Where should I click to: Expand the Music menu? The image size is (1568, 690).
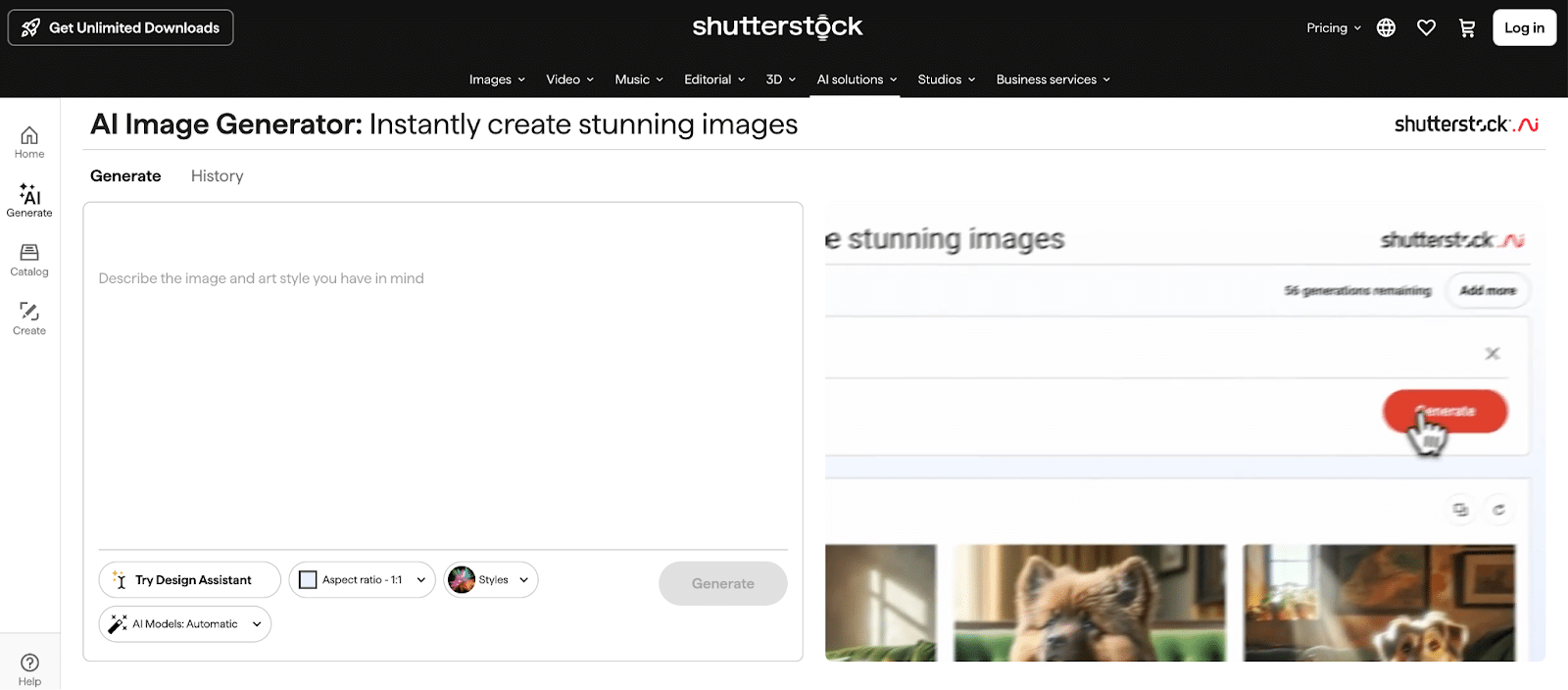pyautogui.click(x=639, y=79)
